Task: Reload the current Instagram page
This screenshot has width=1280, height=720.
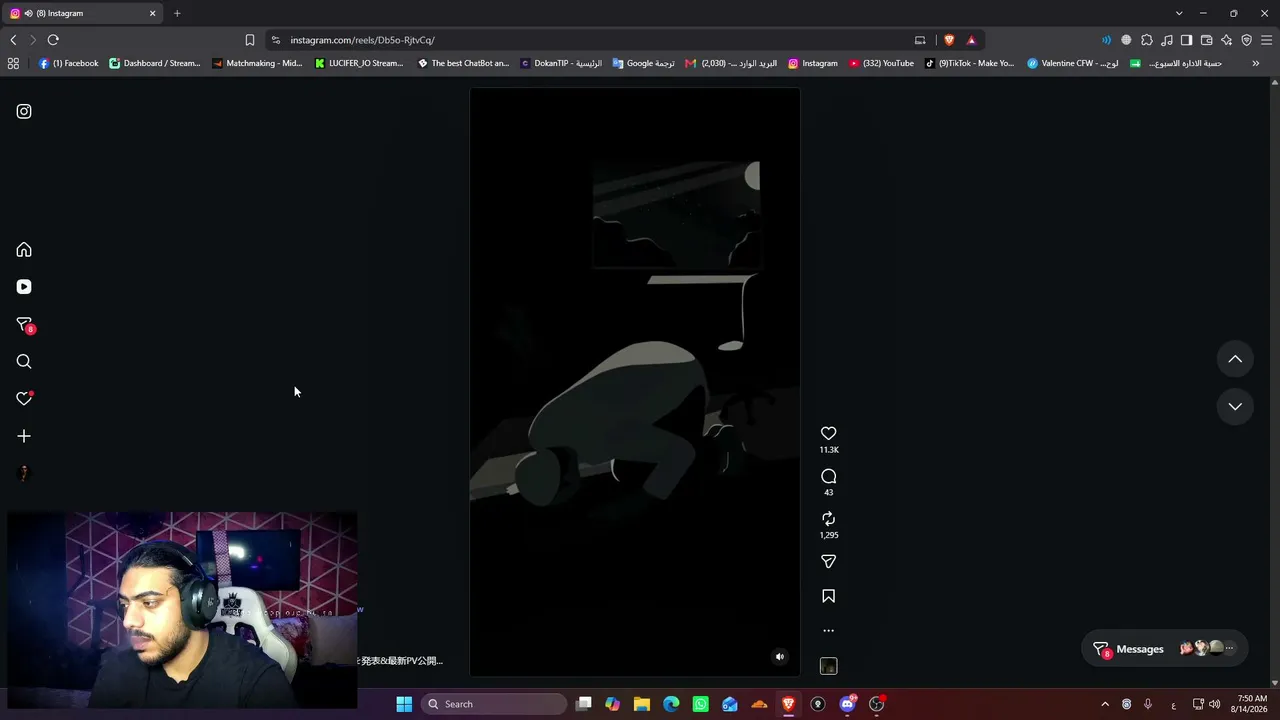Action: 53,40
